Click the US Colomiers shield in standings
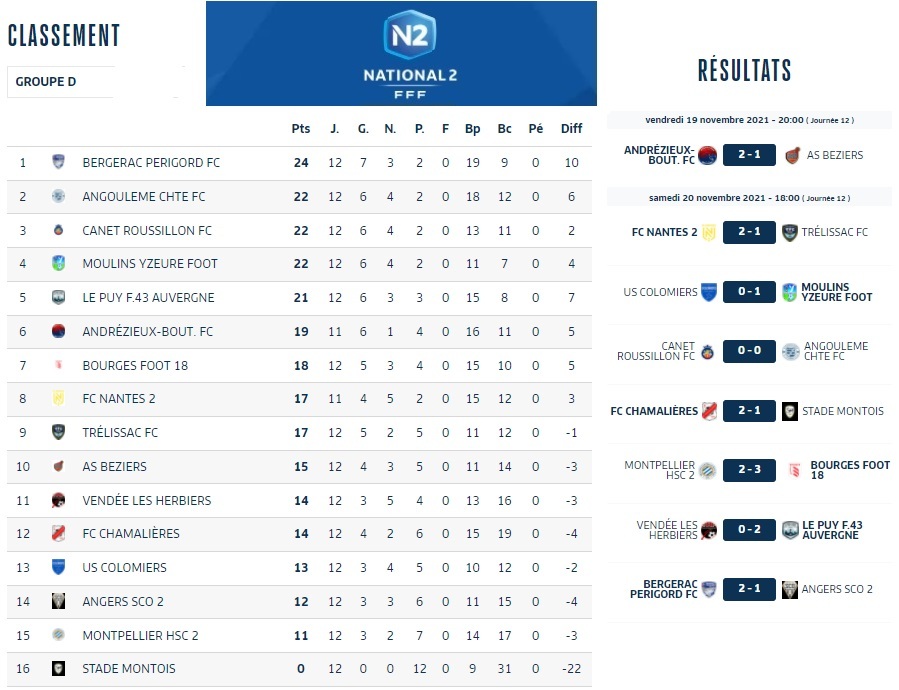Screen dimensions: 899x690 pyautogui.click(x=58, y=567)
